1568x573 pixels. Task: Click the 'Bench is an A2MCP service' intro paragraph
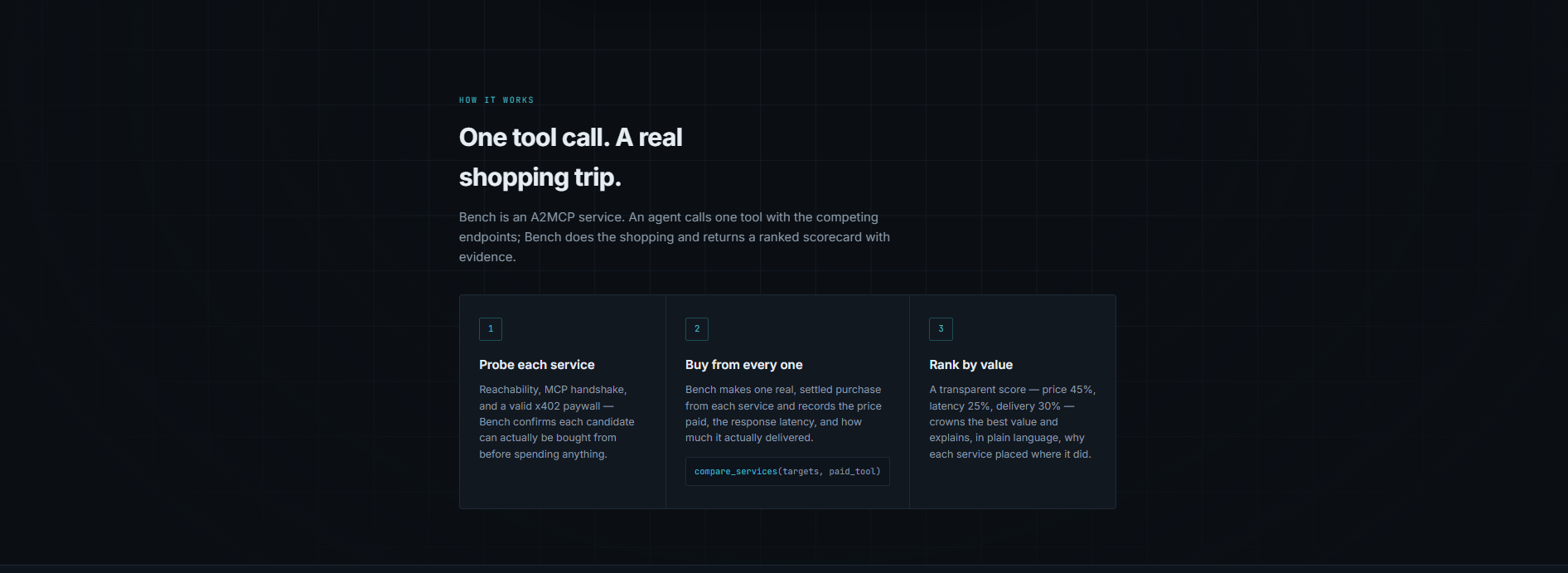[675, 237]
